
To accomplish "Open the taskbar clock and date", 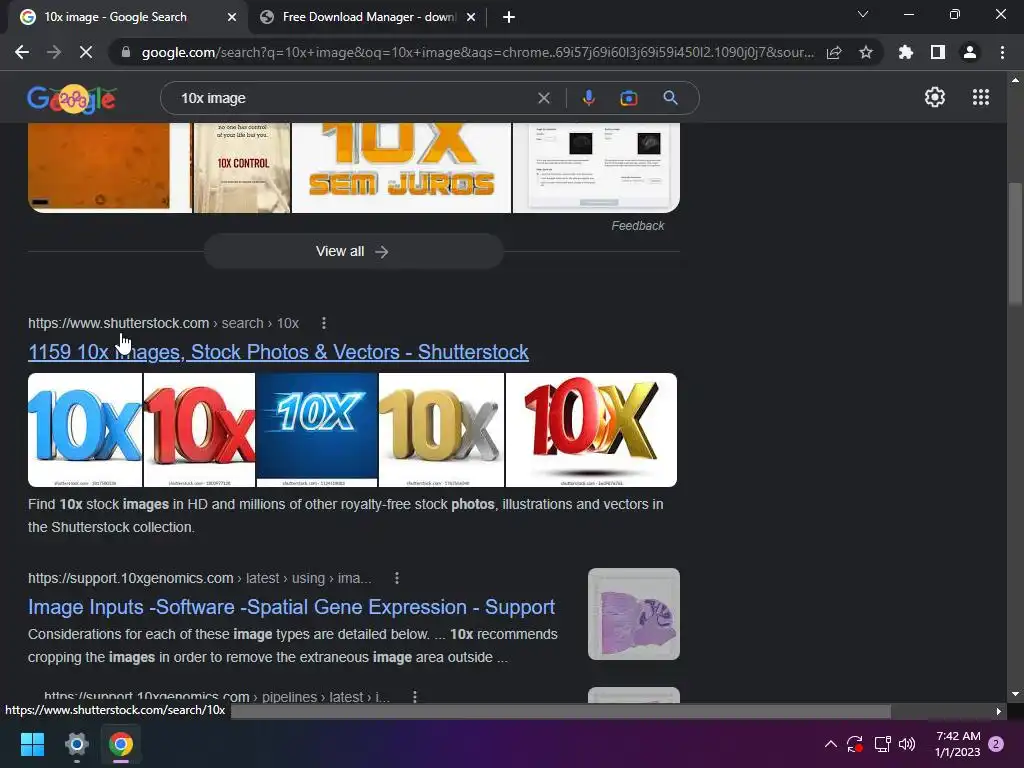I will (957, 744).
